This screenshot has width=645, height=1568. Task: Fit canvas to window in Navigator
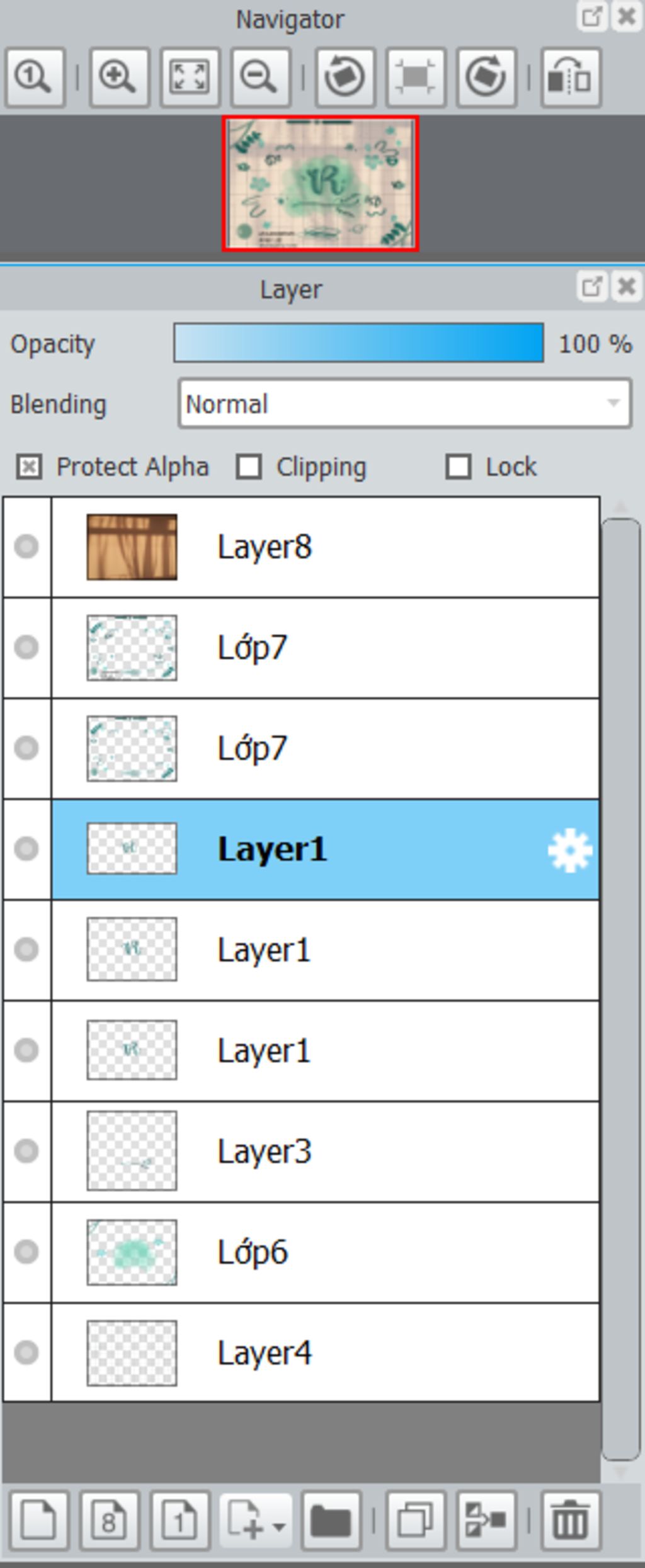point(190,77)
